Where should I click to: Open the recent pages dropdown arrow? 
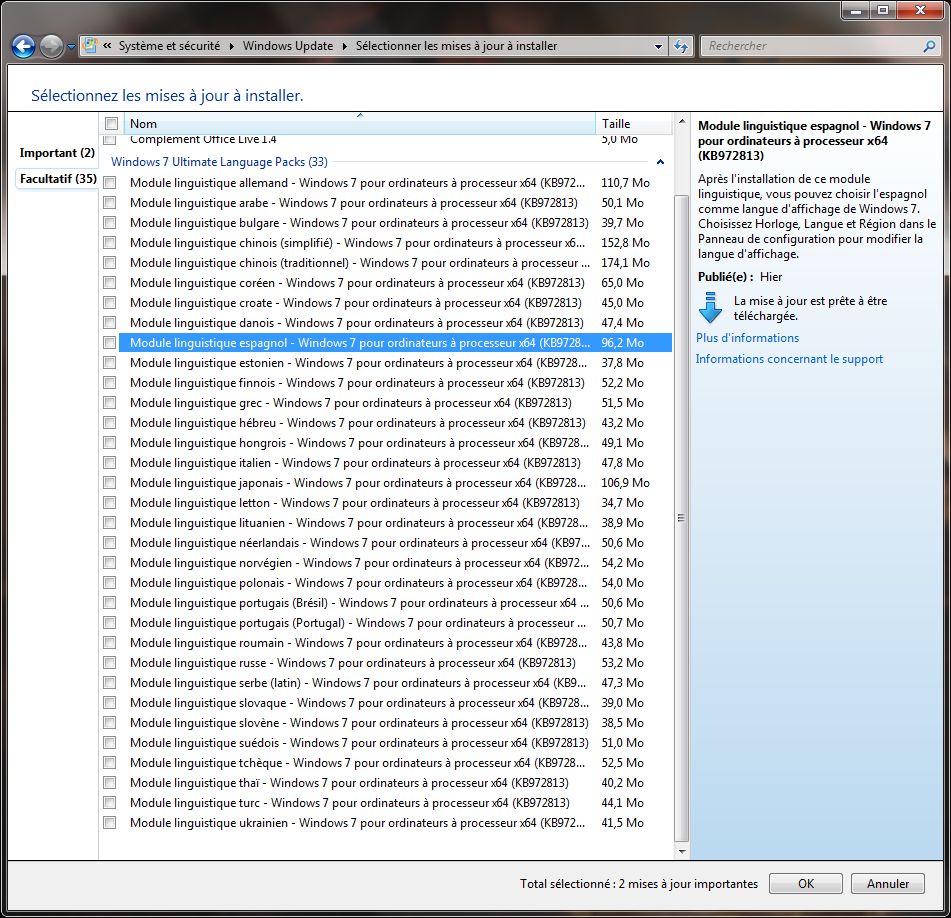[71, 47]
